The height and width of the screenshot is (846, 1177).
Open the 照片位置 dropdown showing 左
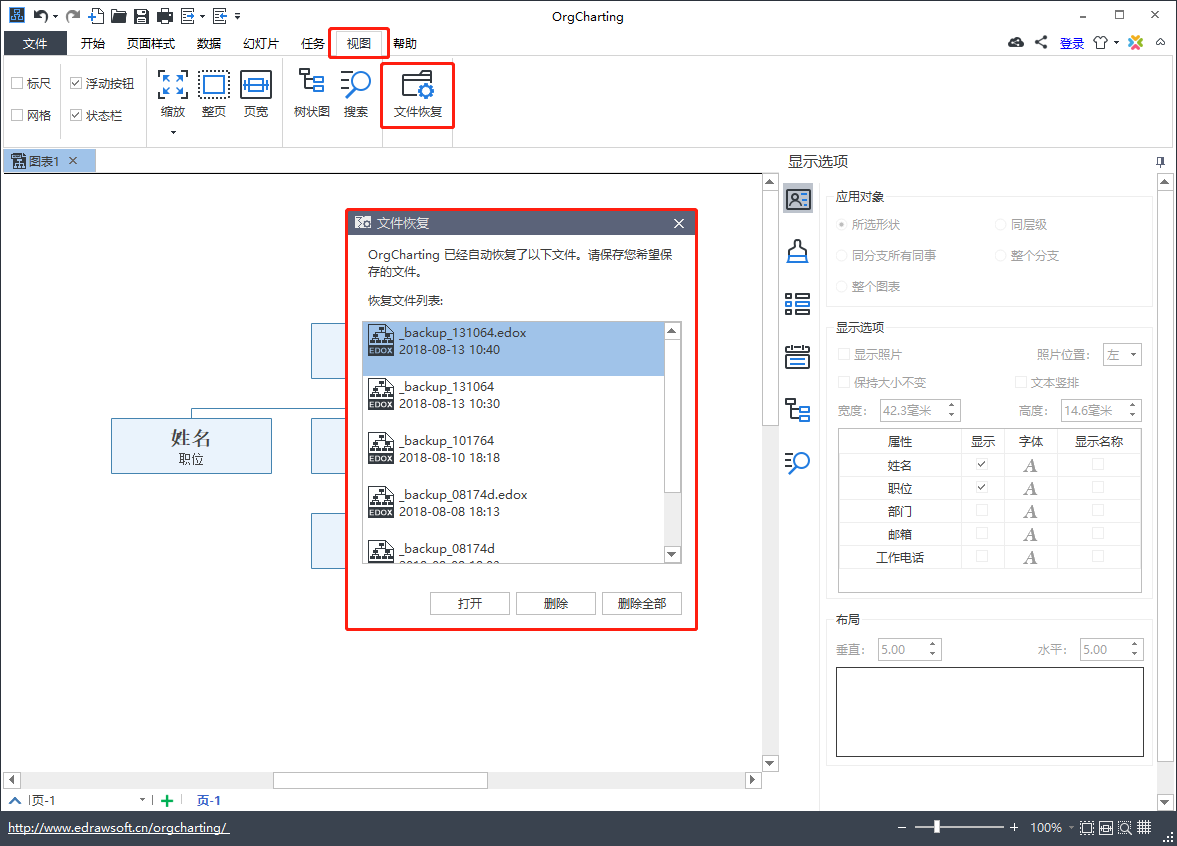[1122, 354]
